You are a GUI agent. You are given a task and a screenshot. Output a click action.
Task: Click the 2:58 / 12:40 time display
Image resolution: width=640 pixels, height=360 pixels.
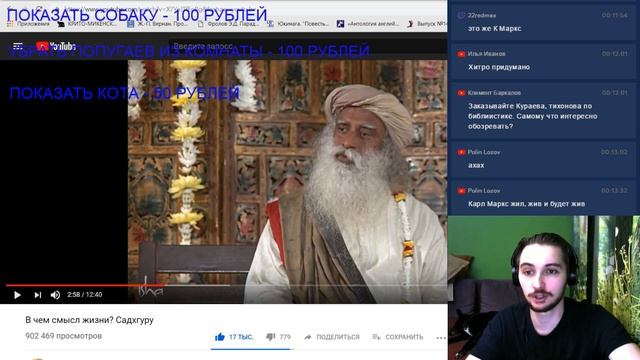(84, 295)
